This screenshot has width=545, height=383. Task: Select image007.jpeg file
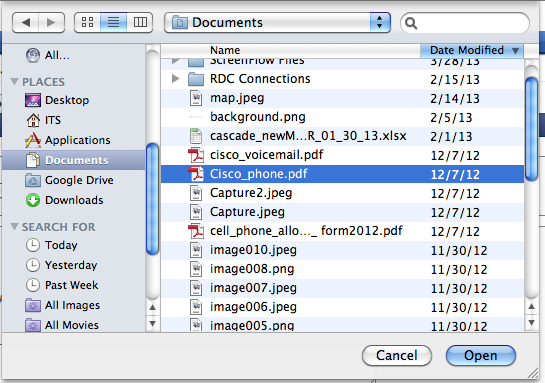point(342,288)
